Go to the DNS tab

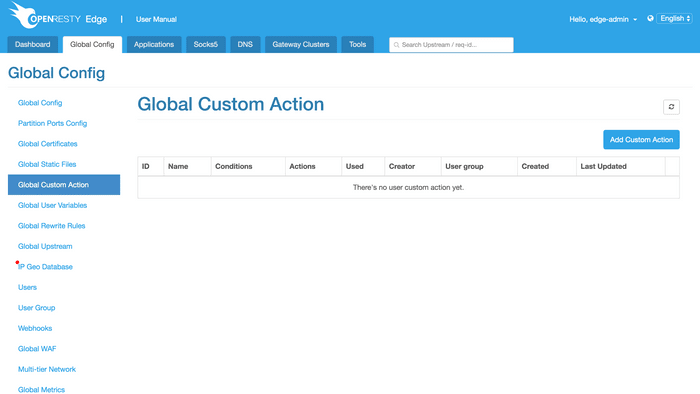tap(245, 45)
